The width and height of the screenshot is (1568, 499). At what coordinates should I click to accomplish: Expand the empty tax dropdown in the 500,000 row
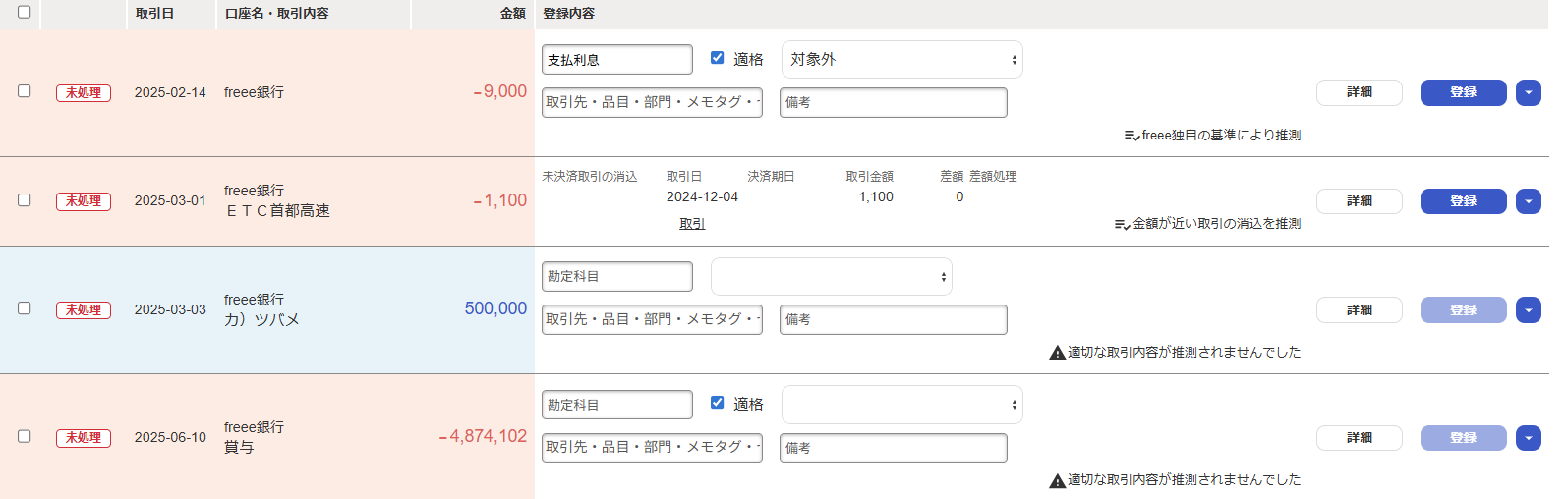[831, 277]
